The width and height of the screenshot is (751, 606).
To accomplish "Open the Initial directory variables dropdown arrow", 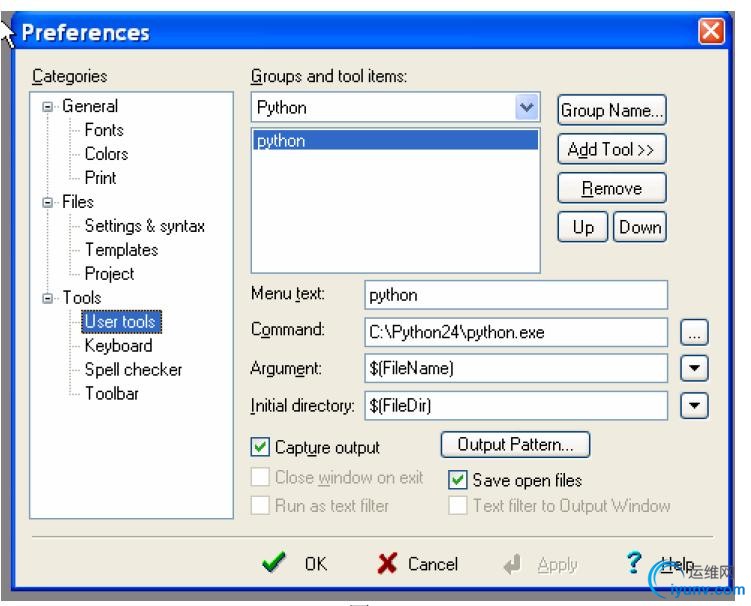I will pyautogui.click(x=694, y=406).
